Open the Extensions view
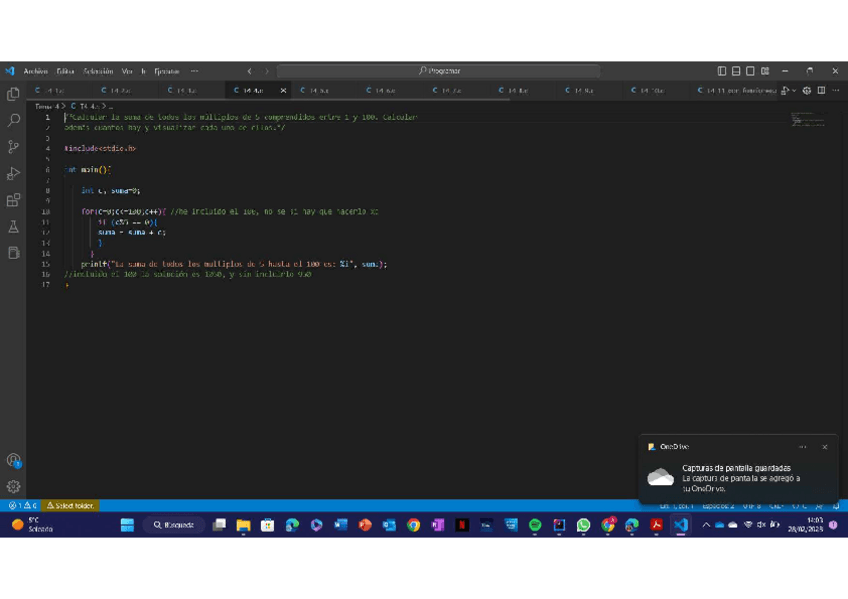The width and height of the screenshot is (848, 599). [13, 201]
